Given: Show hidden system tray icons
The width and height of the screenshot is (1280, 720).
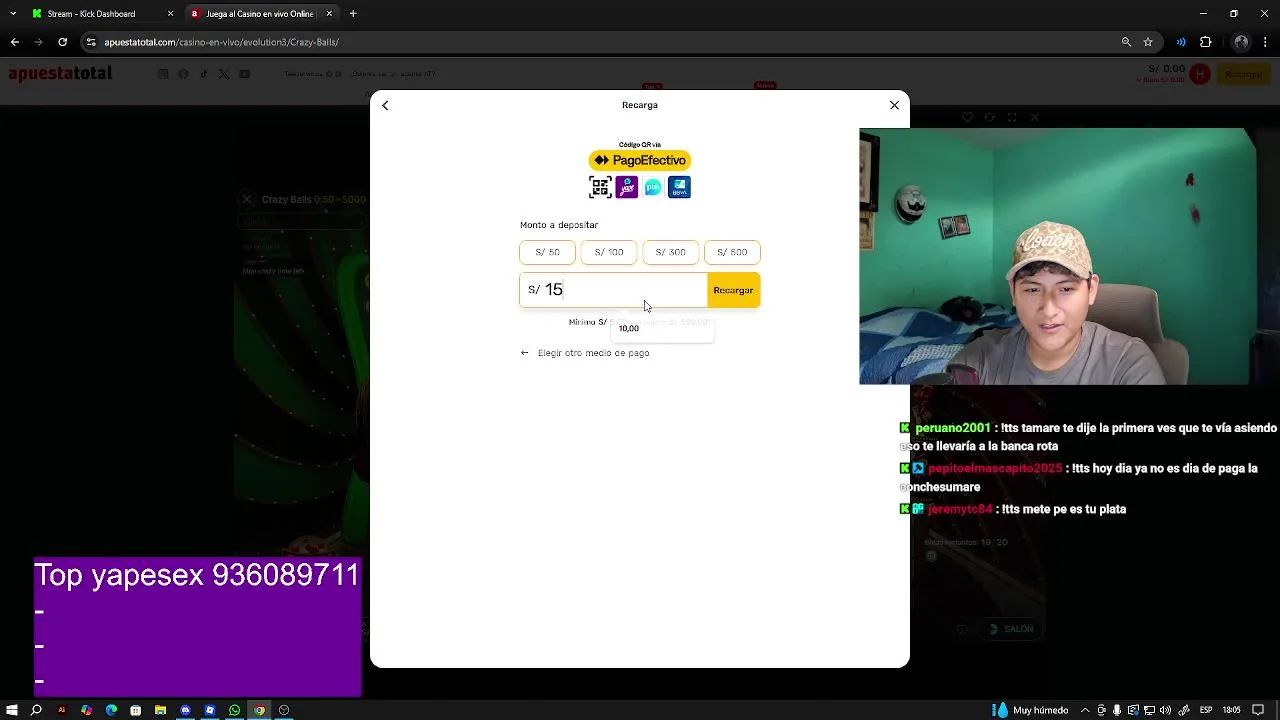Looking at the screenshot, I should click(1084, 710).
